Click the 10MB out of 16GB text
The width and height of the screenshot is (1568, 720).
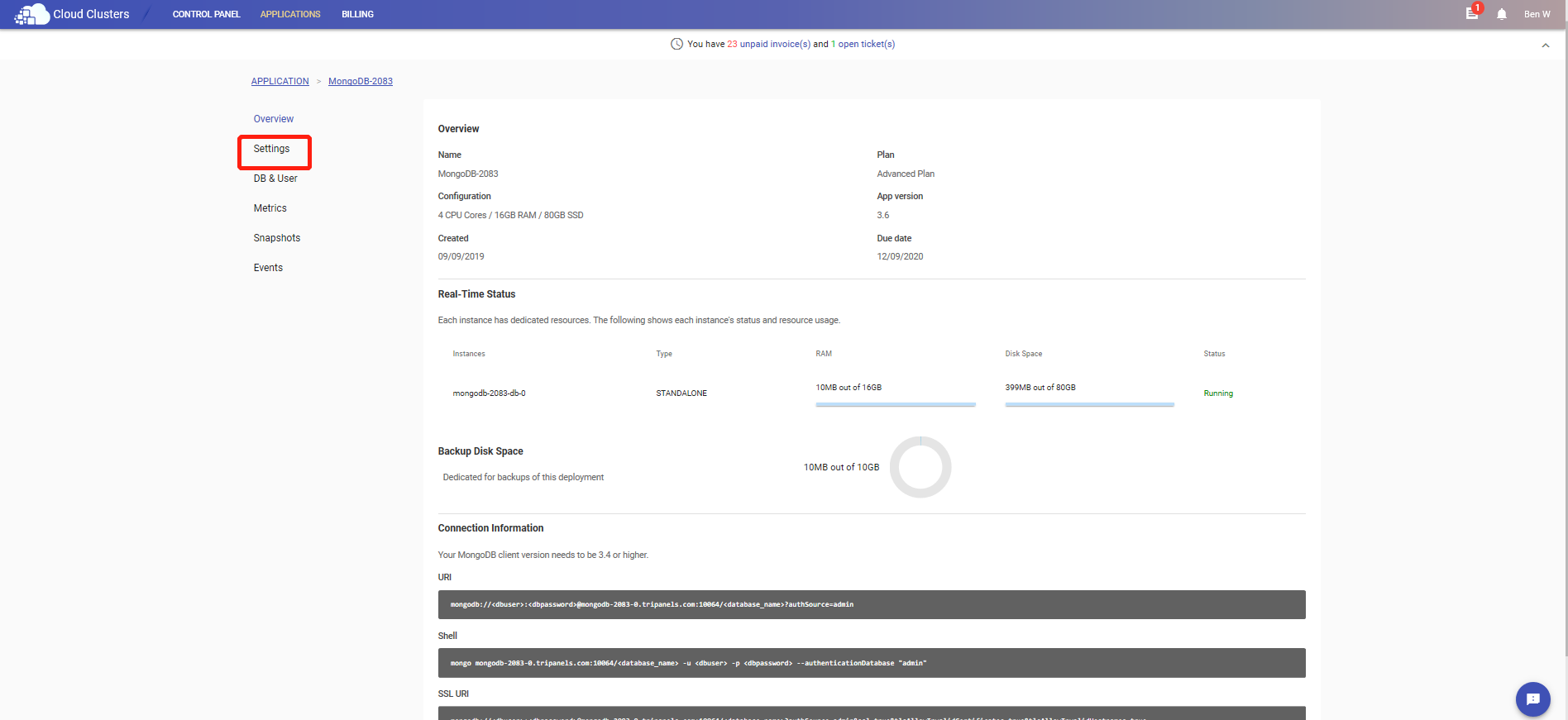pyautogui.click(x=849, y=387)
